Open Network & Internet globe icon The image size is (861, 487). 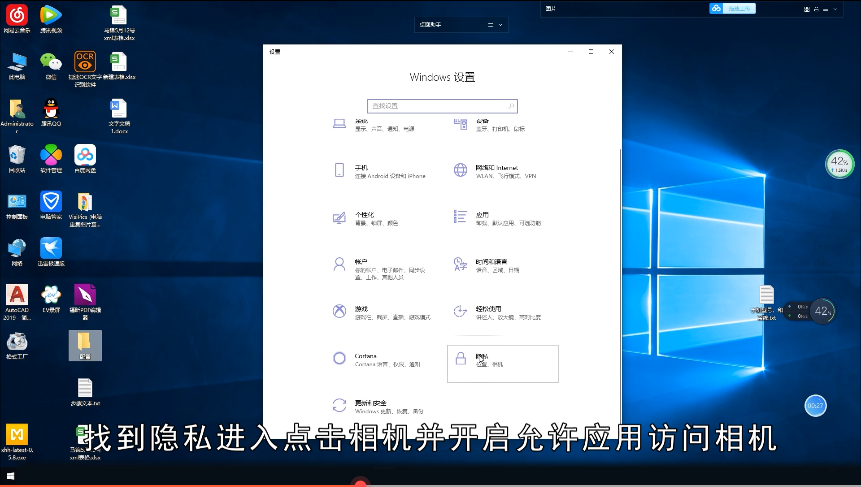click(460, 170)
